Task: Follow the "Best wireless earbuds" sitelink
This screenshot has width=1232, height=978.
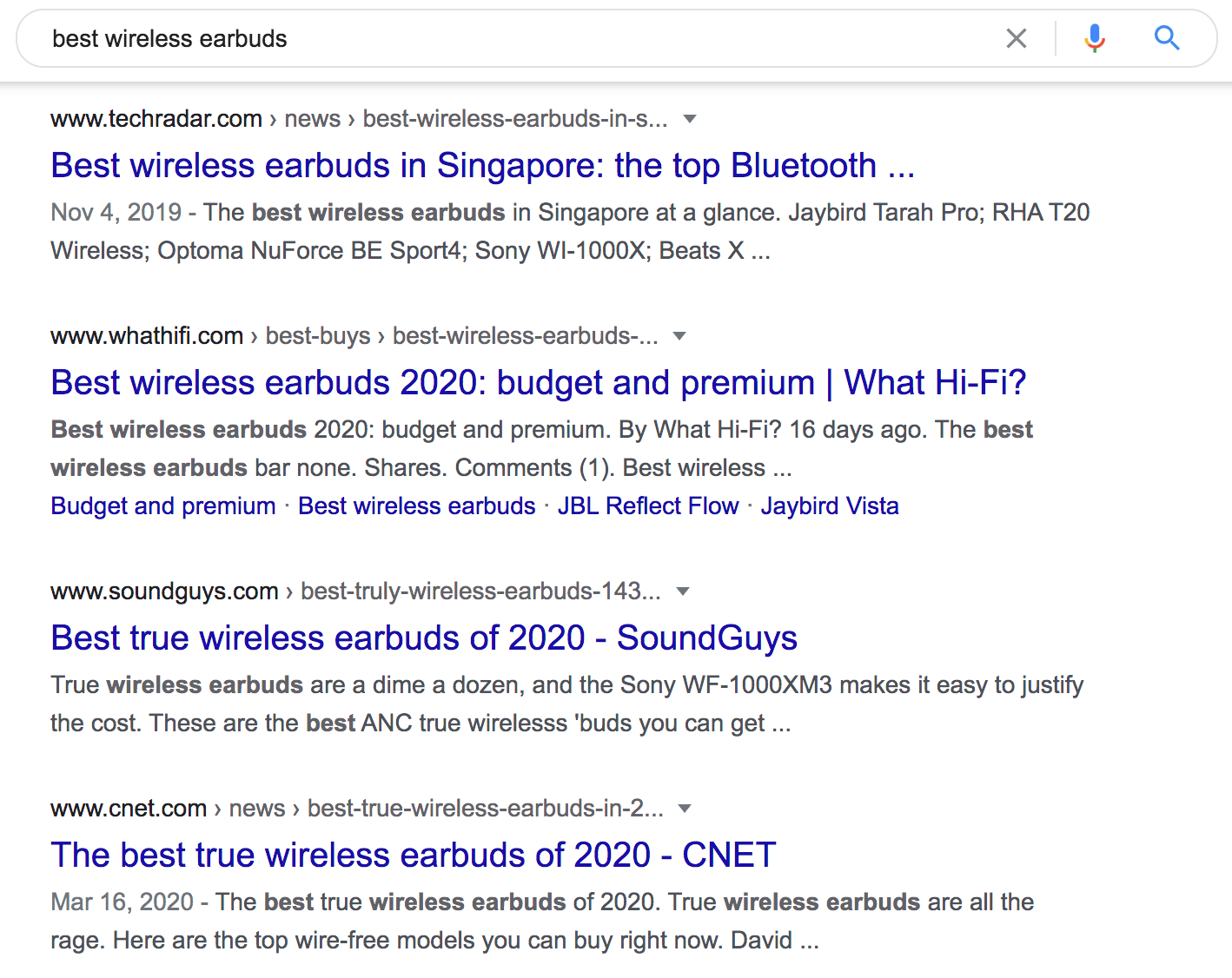Action: 416,506
